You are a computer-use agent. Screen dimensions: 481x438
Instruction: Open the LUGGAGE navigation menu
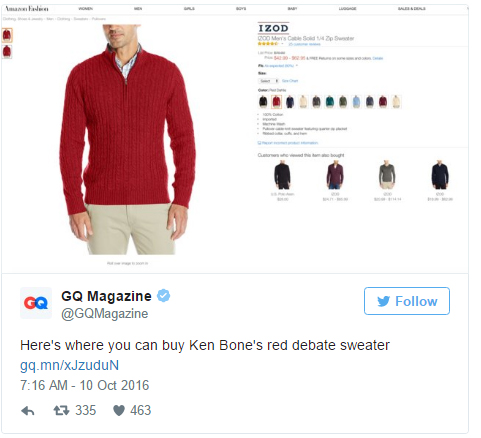click(347, 9)
